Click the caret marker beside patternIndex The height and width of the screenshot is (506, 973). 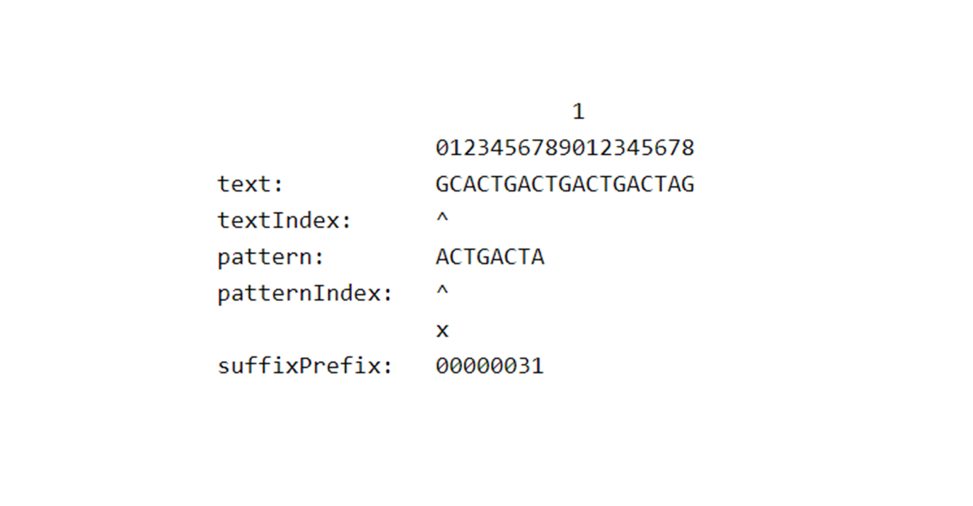pyautogui.click(x=443, y=291)
